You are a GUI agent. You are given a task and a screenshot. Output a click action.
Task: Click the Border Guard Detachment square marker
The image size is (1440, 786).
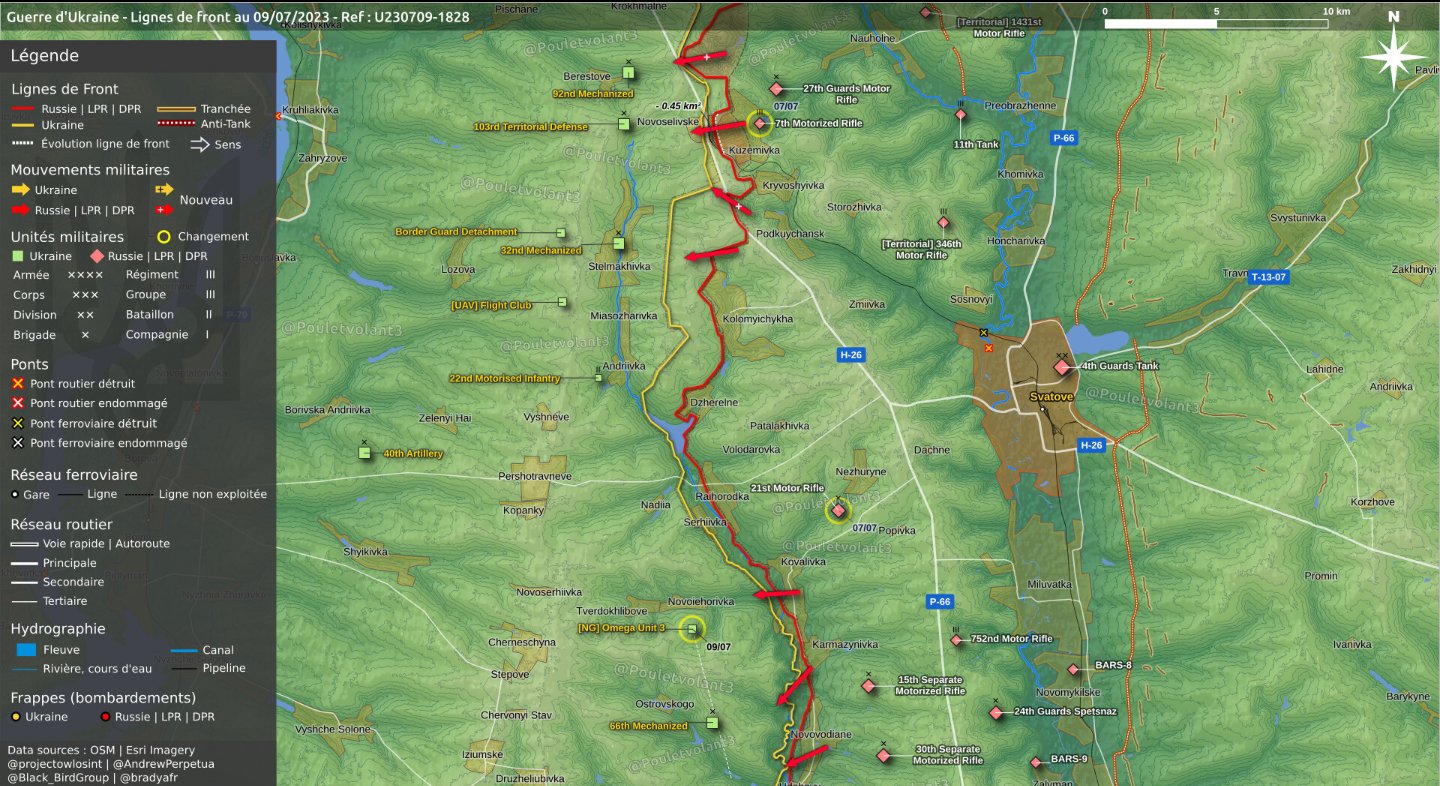[x=561, y=233]
